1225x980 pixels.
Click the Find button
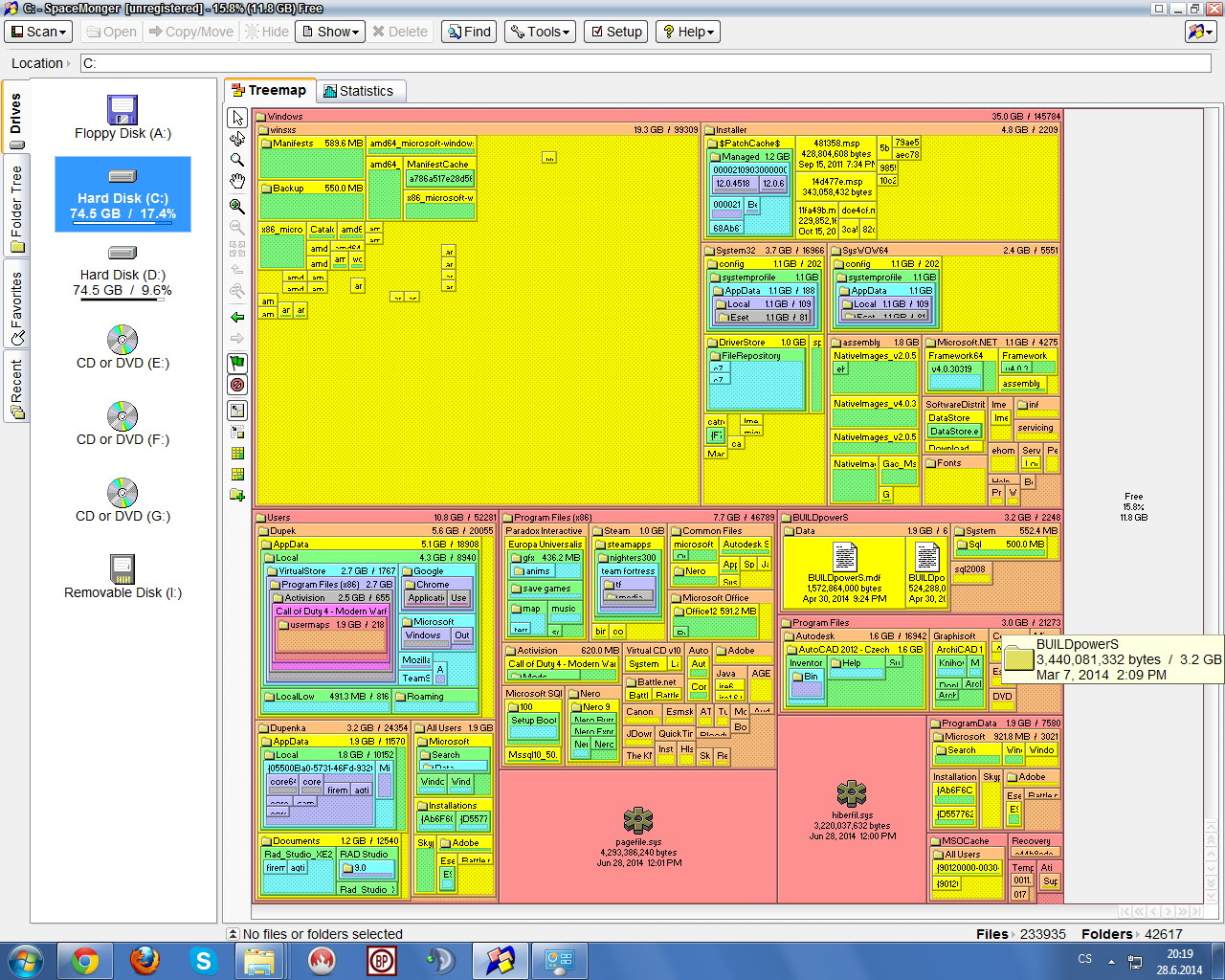(x=469, y=32)
